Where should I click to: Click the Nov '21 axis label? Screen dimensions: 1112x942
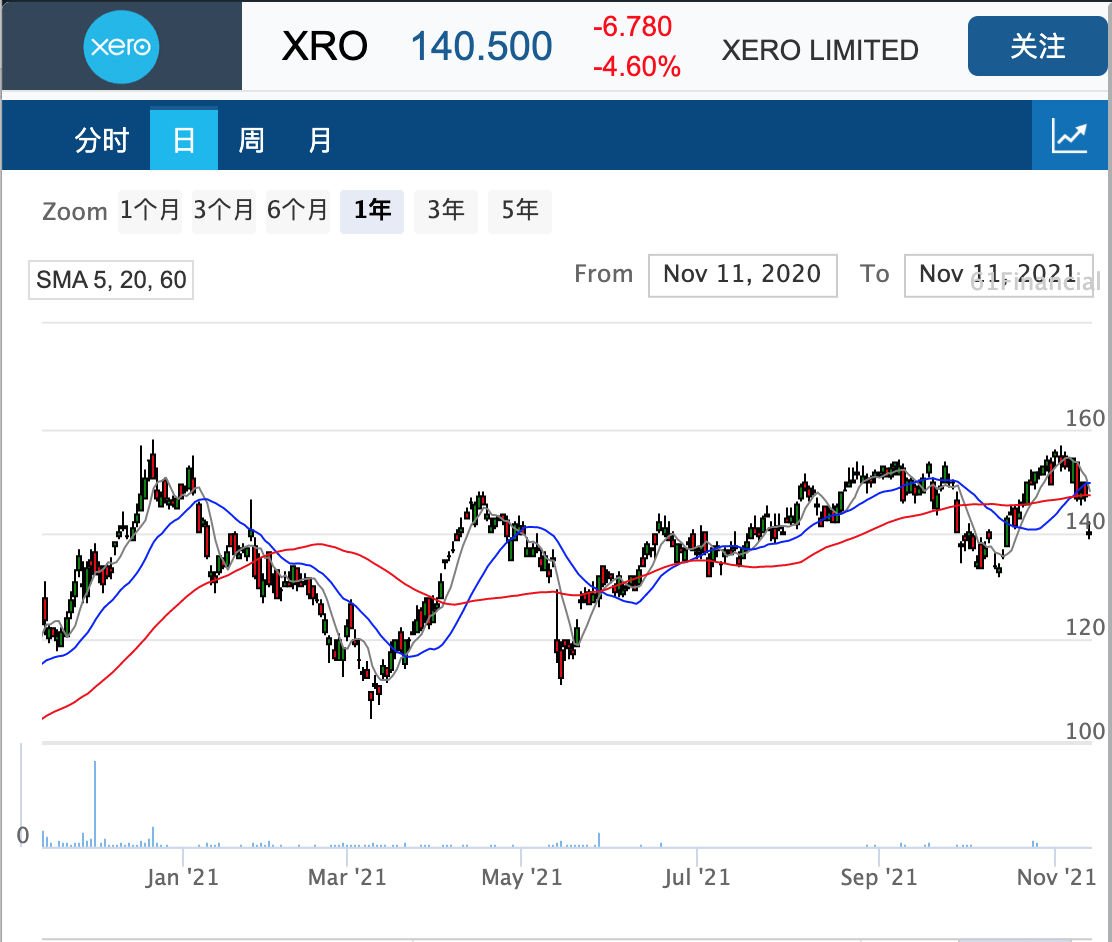1057,877
